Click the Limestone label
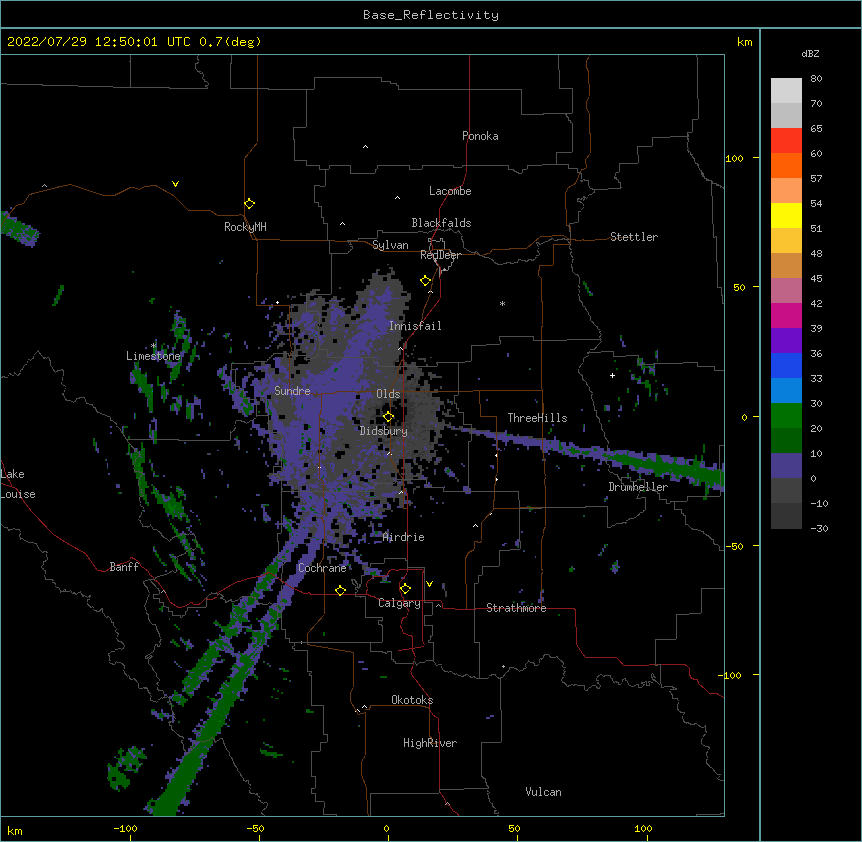Image resolution: width=862 pixels, height=842 pixels. click(153, 356)
